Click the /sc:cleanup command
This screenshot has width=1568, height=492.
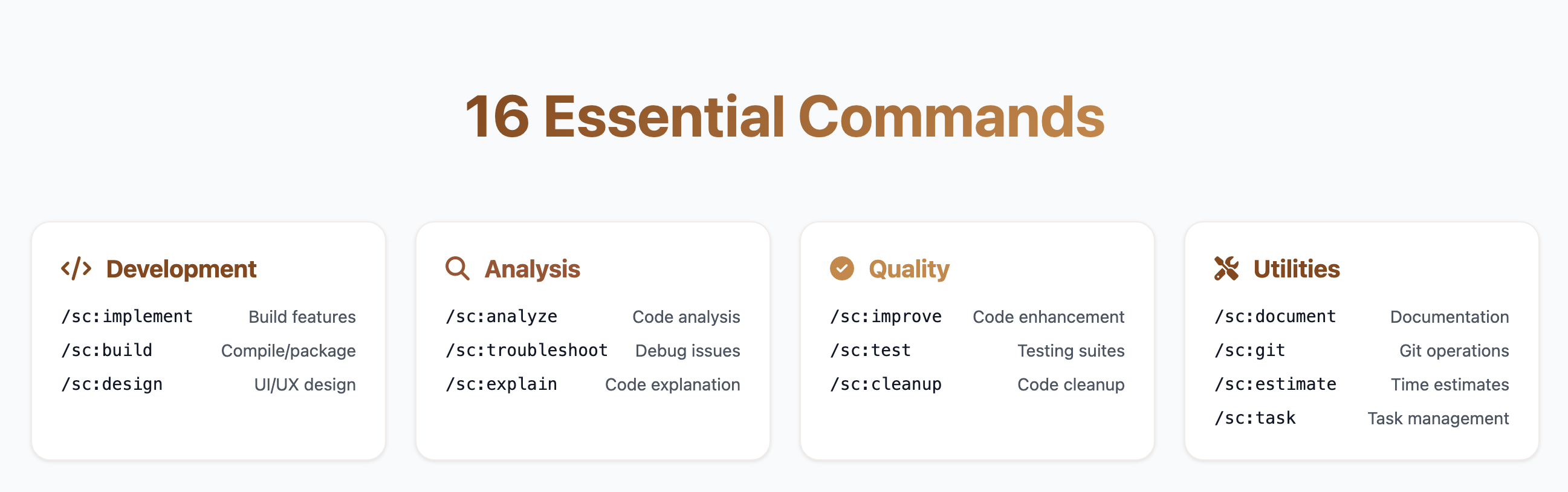[886, 384]
